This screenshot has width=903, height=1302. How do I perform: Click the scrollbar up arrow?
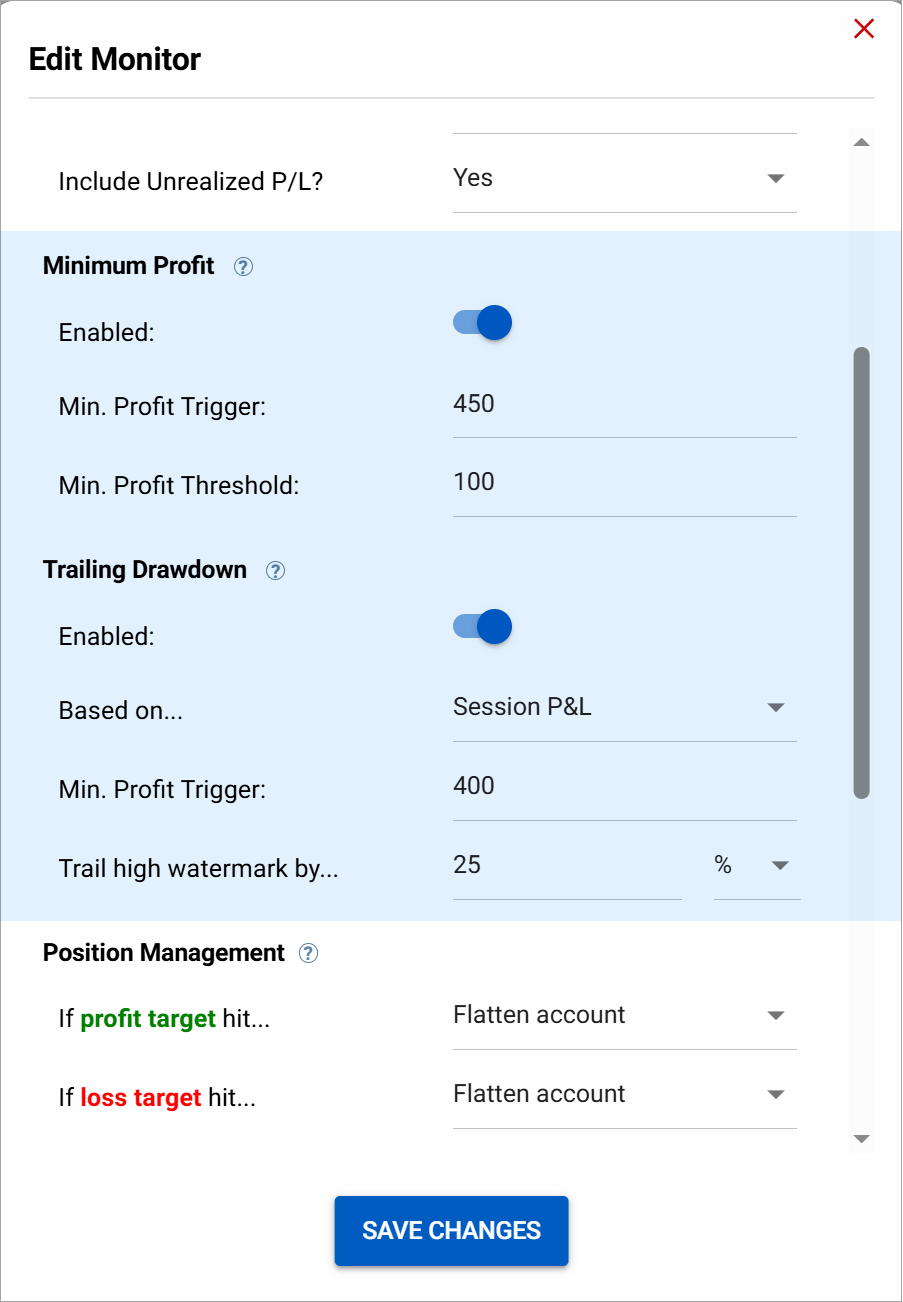861,142
